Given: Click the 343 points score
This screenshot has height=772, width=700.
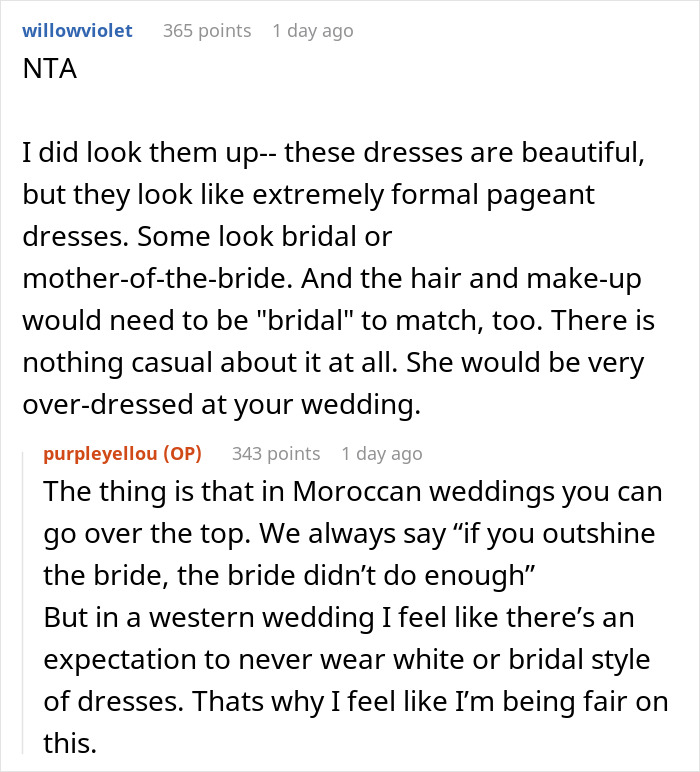Looking at the screenshot, I should point(276,454).
